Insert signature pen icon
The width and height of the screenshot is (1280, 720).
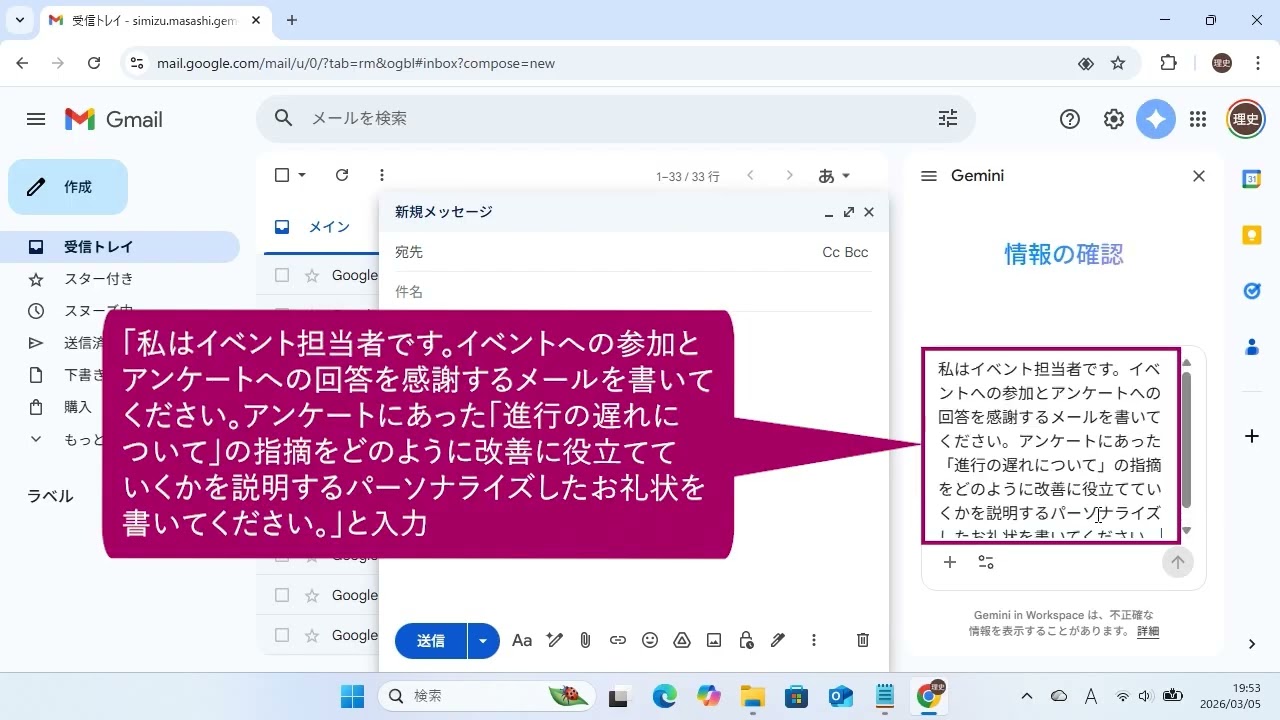click(x=778, y=640)
